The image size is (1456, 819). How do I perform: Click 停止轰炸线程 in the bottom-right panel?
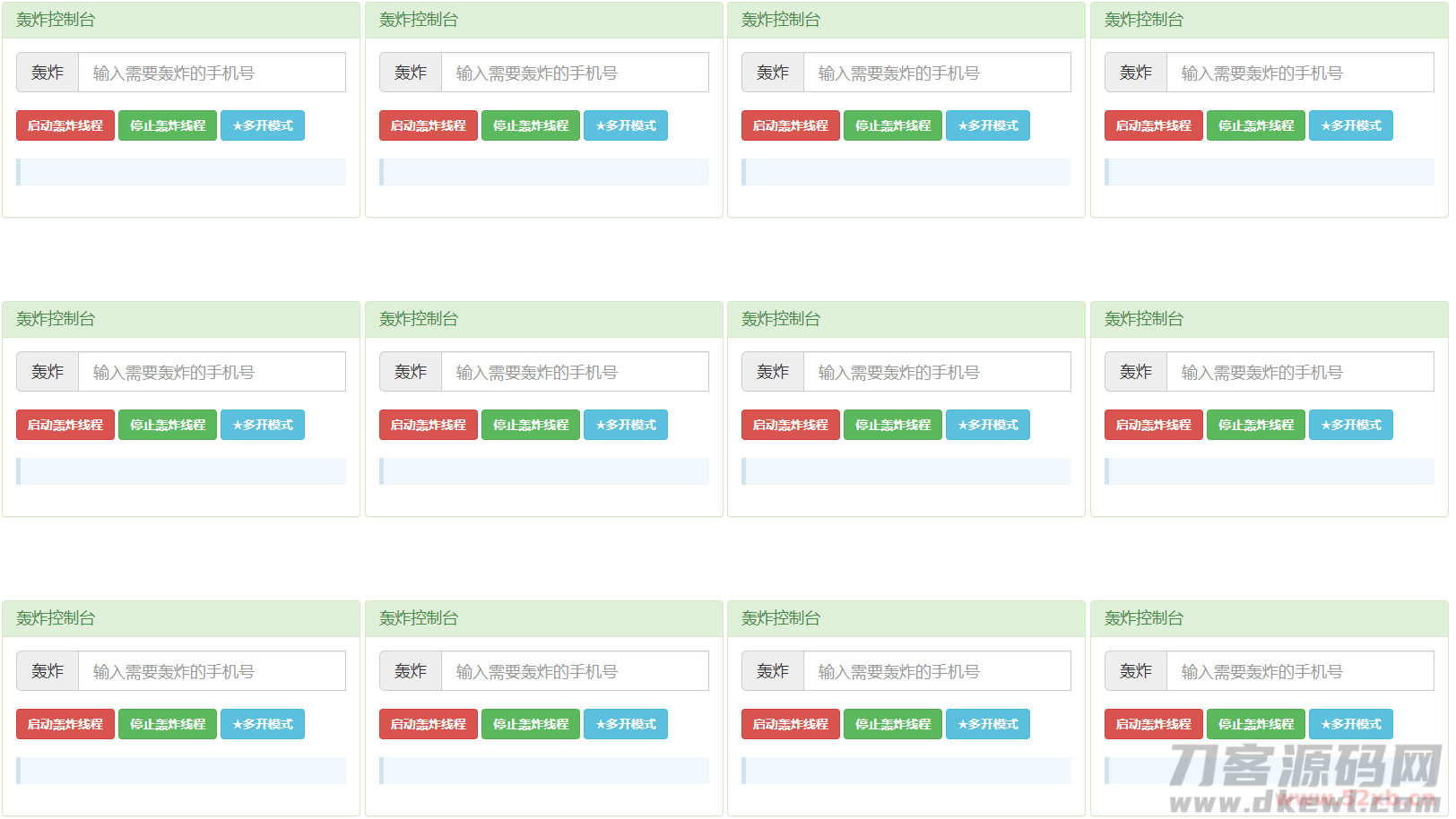pos(1255,724)
